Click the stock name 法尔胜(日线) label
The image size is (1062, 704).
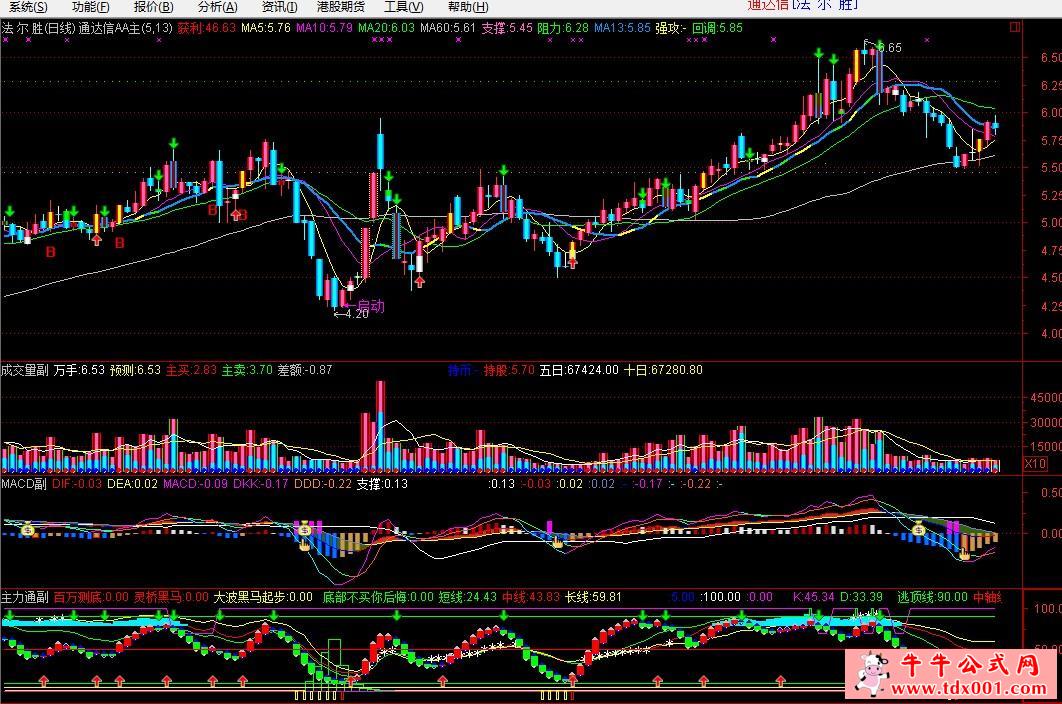click(x=38, y=28)
